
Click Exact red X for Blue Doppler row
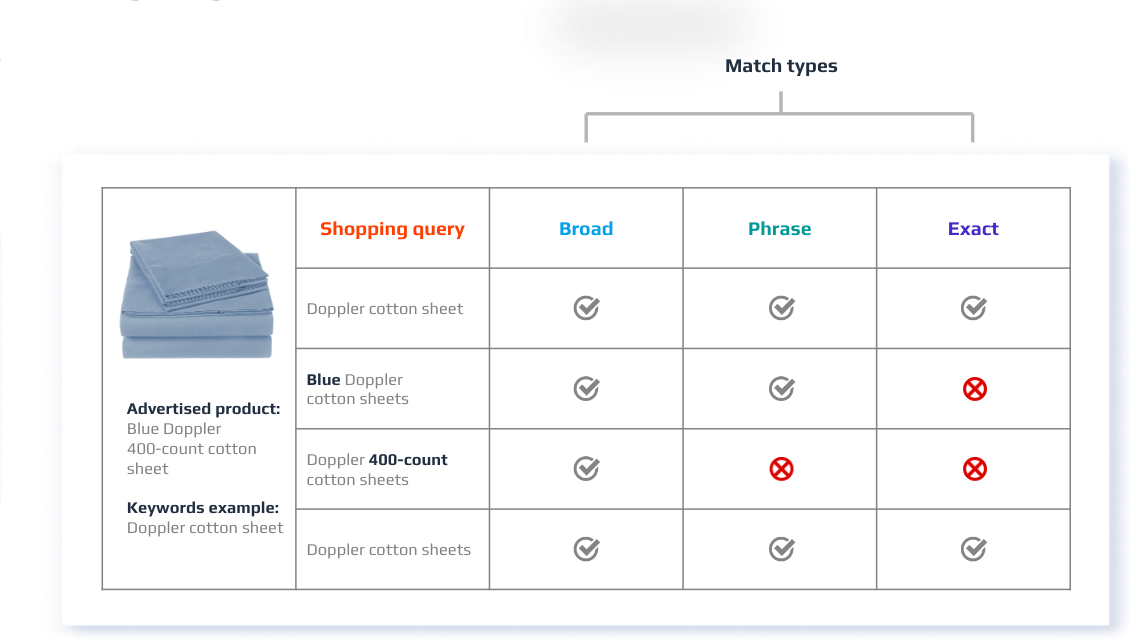point(974,389)
